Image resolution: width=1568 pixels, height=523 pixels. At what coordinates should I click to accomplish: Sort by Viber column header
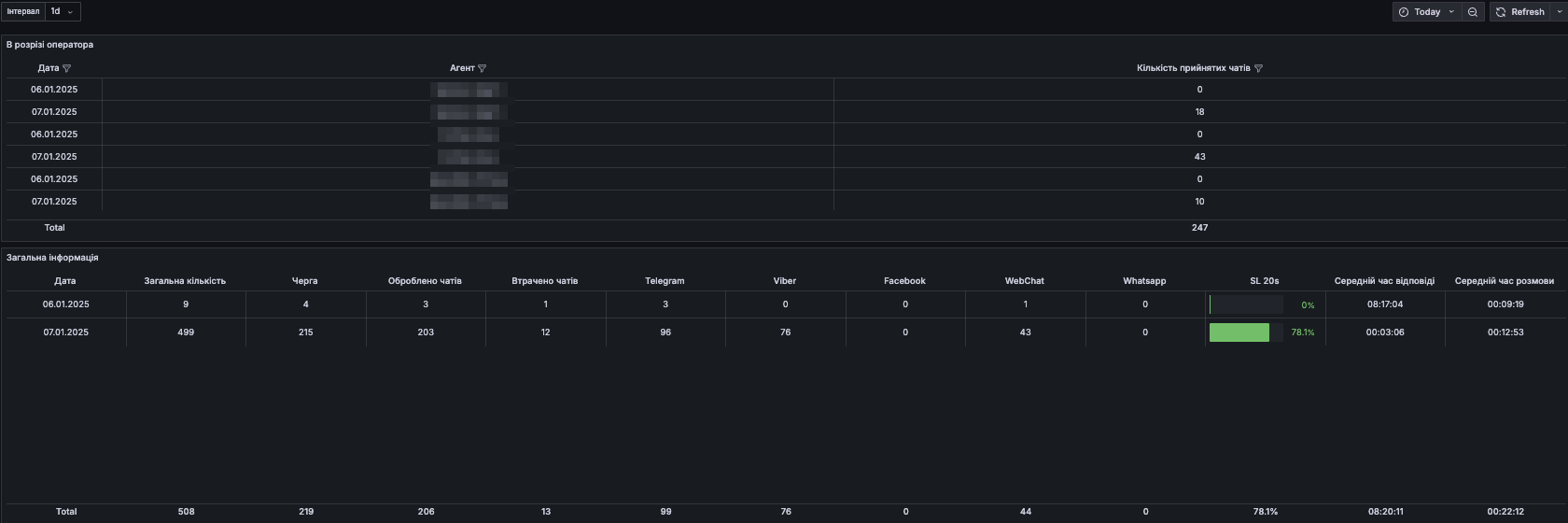785,281
